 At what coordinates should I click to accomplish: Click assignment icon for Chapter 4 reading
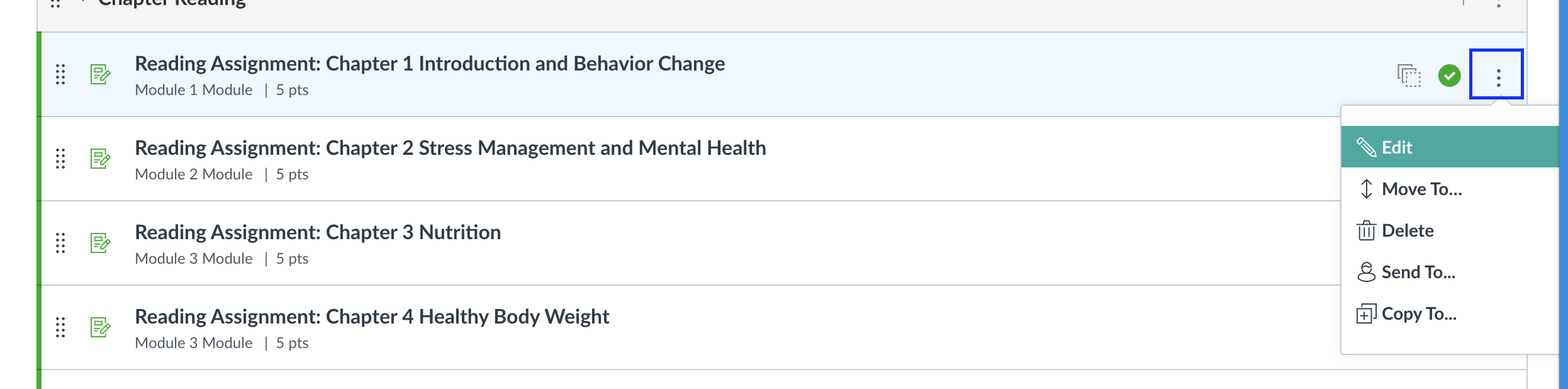(100, 327)
